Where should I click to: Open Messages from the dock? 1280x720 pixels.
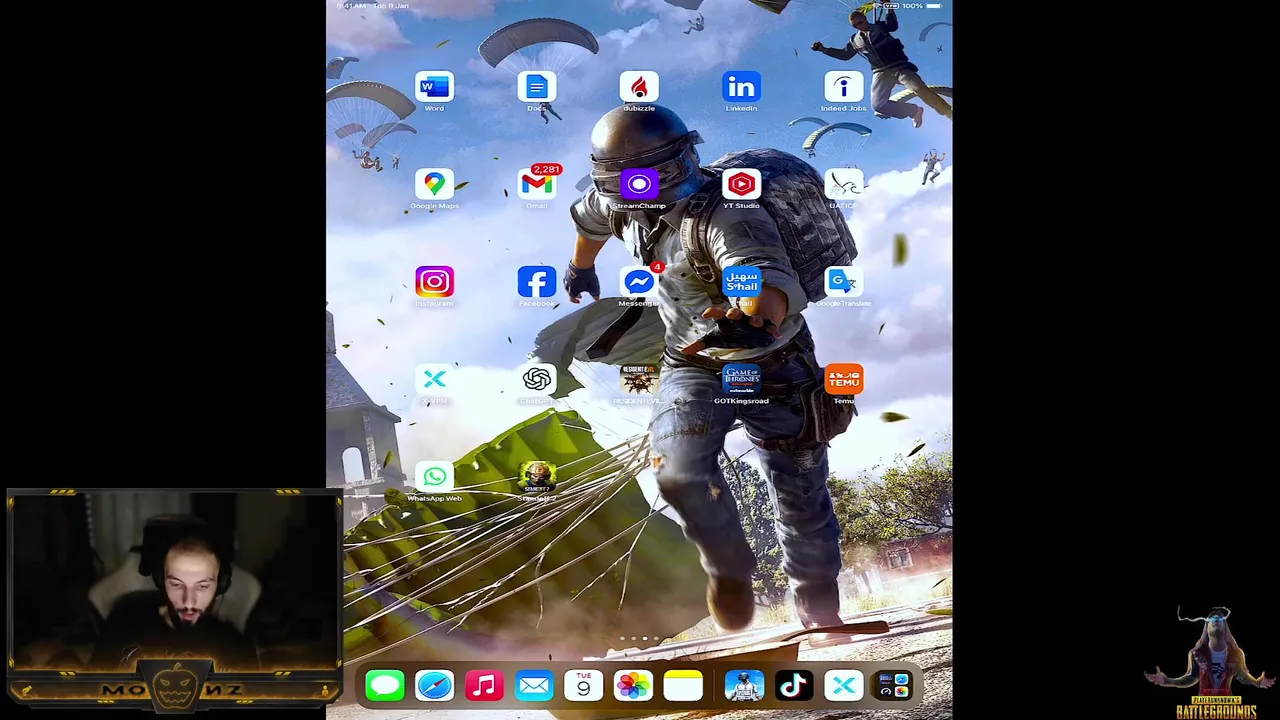[x=385, y=686]
